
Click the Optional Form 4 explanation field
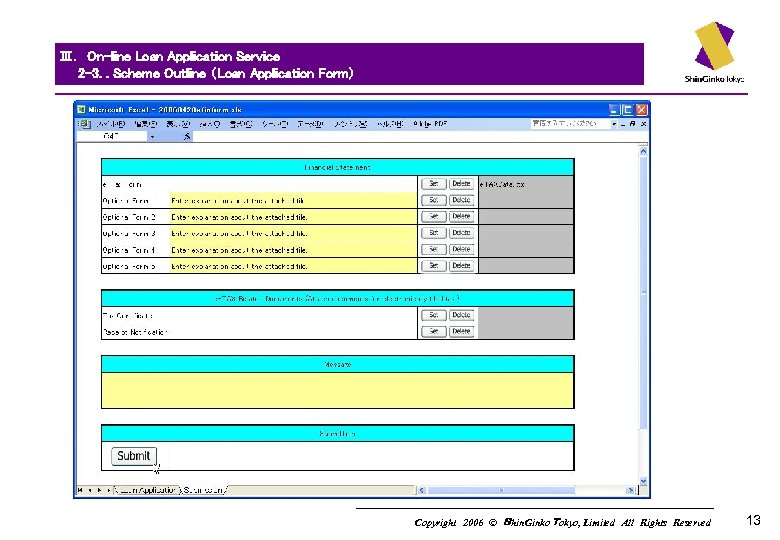pyautogui.click(x=293, y=250)
